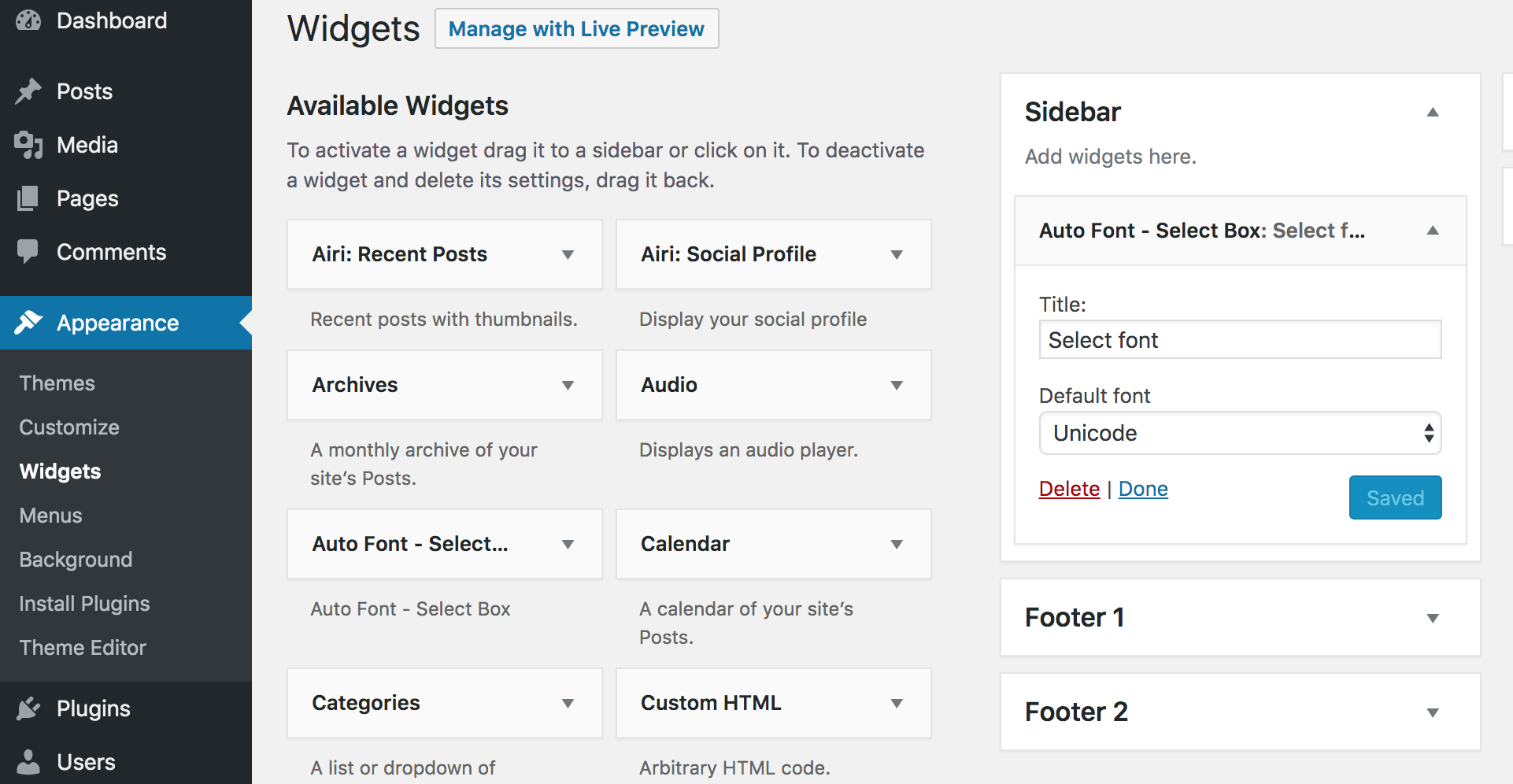Switch to the Menus section
1513x784 pixels.
[50, 515]
